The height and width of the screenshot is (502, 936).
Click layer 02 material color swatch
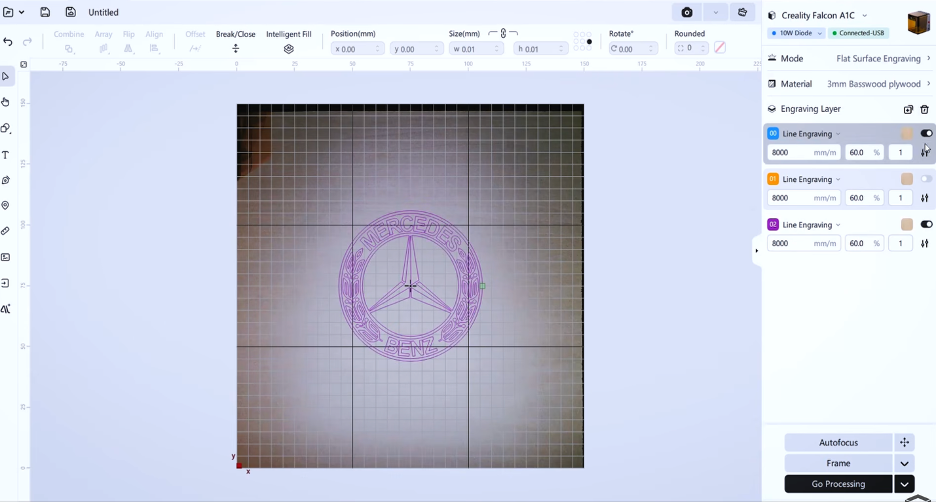(x=907, y=224)
